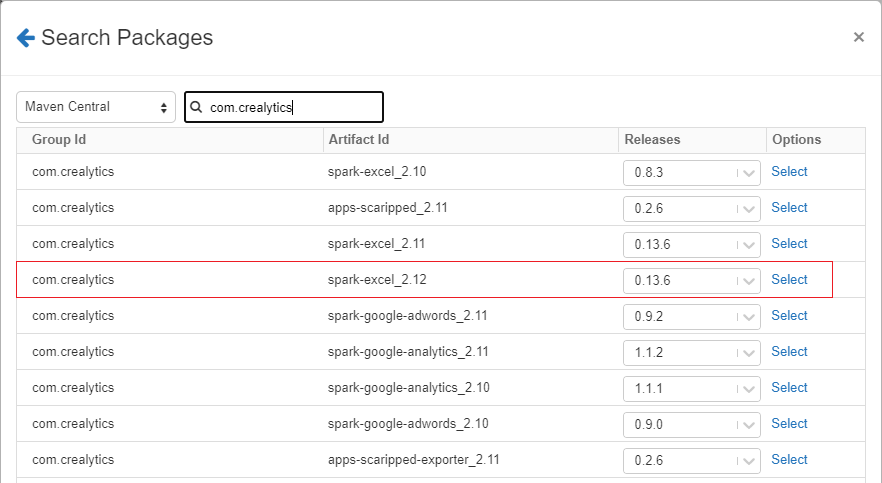Select the spark-google-analytics_2.11 package
The height and width of the screenshot is (483, 882).
(x=789, y=351)
